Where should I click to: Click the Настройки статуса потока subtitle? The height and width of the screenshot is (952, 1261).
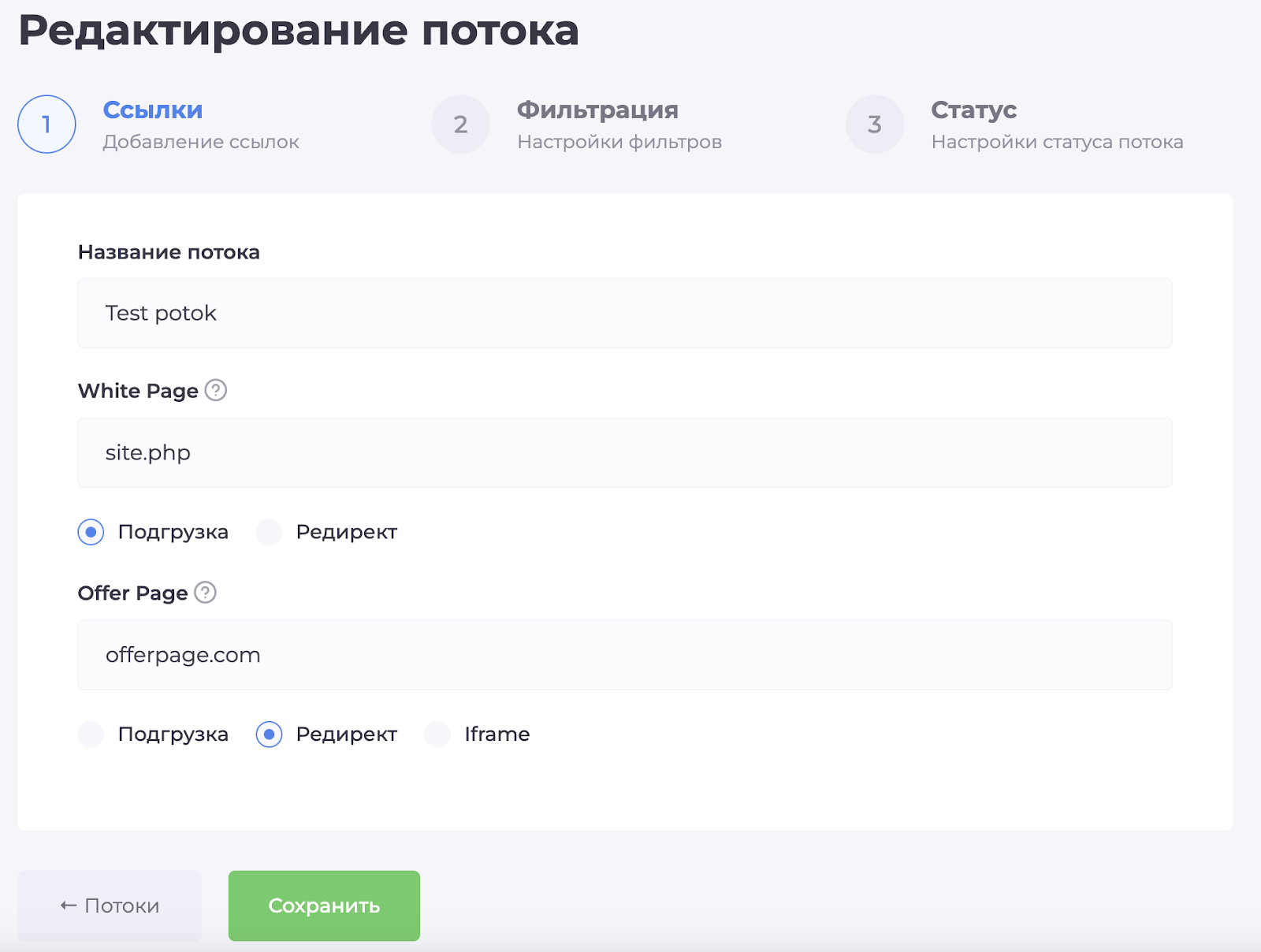(1057, 142)
